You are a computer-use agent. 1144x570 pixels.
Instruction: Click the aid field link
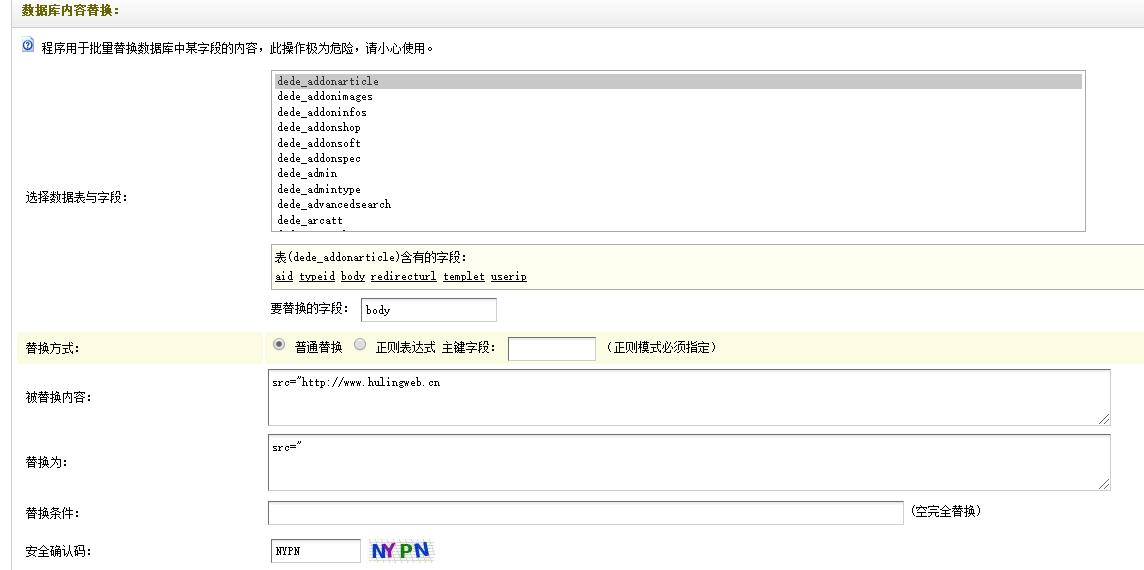tap(284, 277)
